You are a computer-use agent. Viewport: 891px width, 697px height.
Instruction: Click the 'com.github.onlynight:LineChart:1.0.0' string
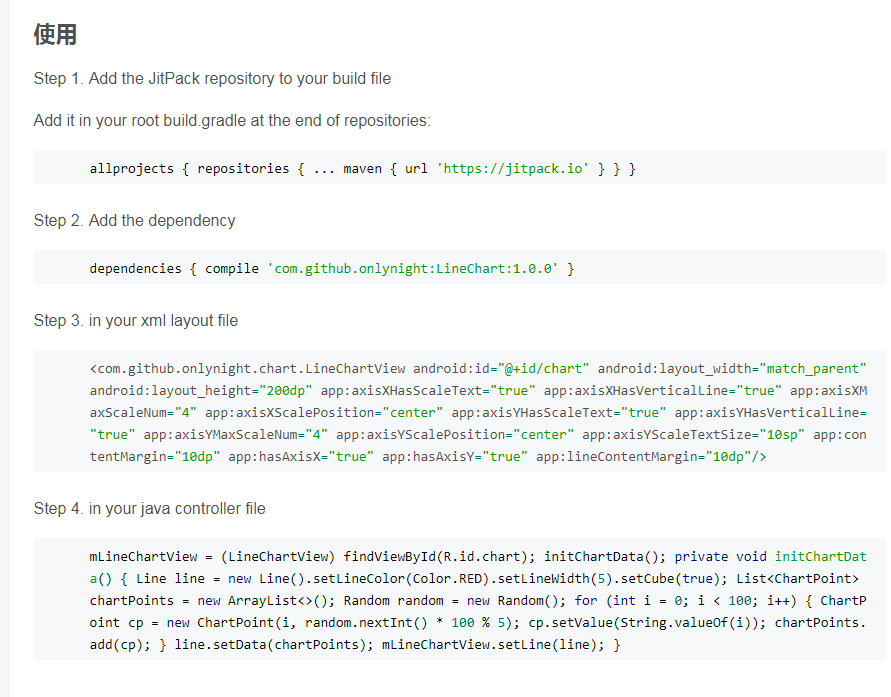413,268
